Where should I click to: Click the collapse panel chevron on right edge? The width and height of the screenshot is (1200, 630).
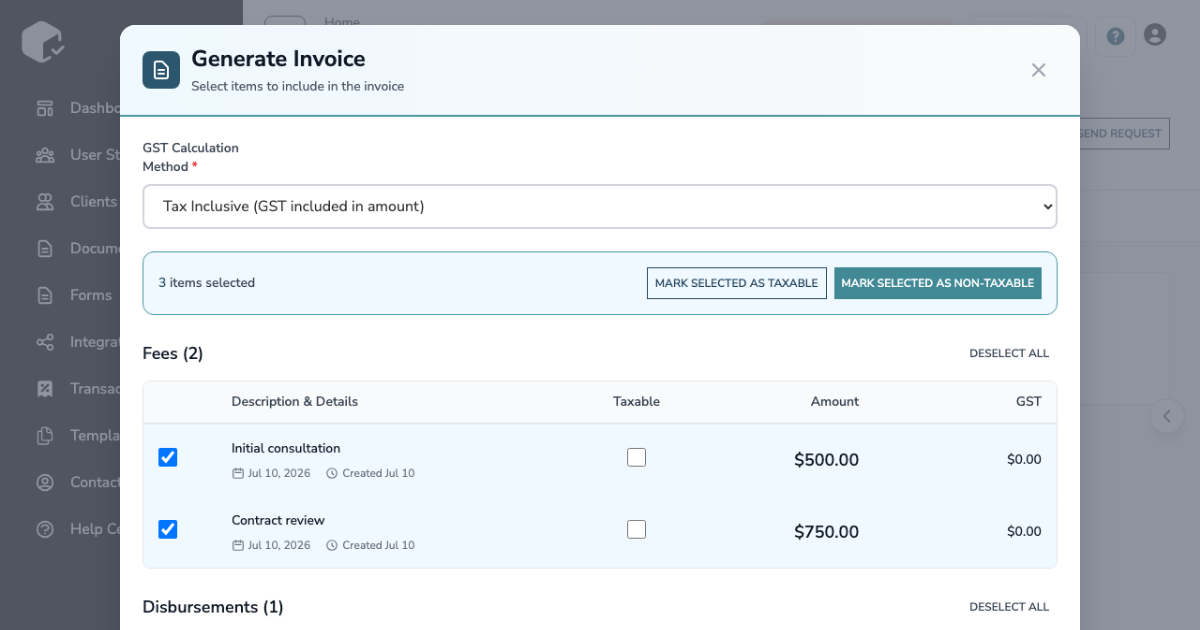click(x=1167, y=416)
